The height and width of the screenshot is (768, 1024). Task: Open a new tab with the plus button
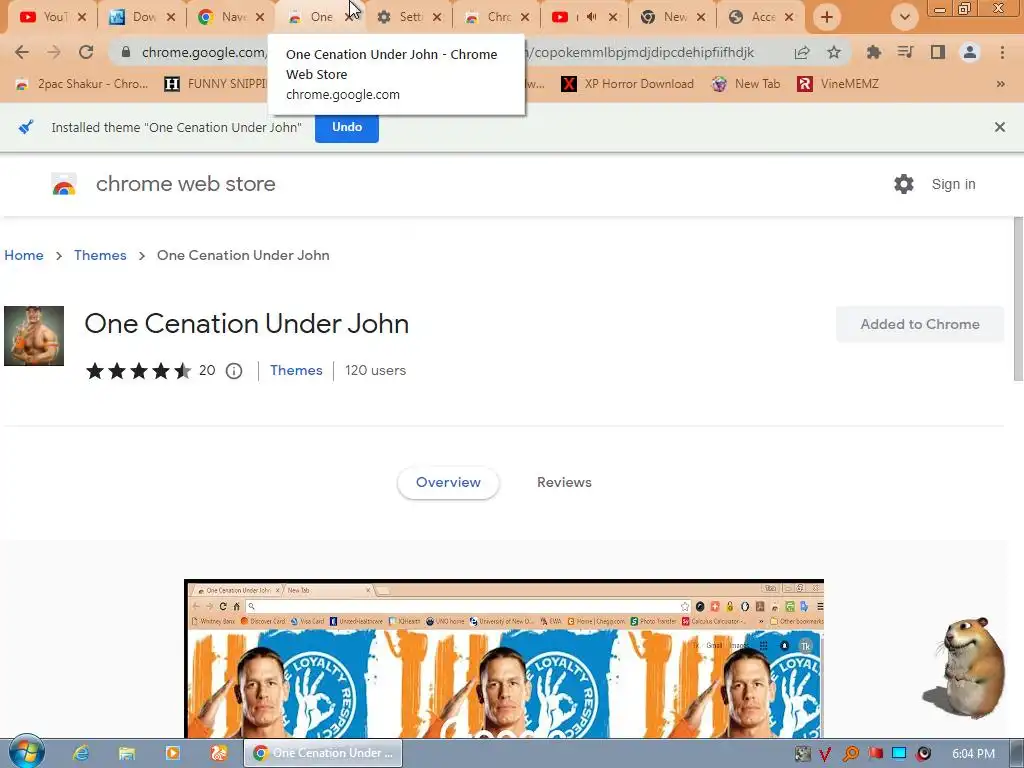[827, 17]
